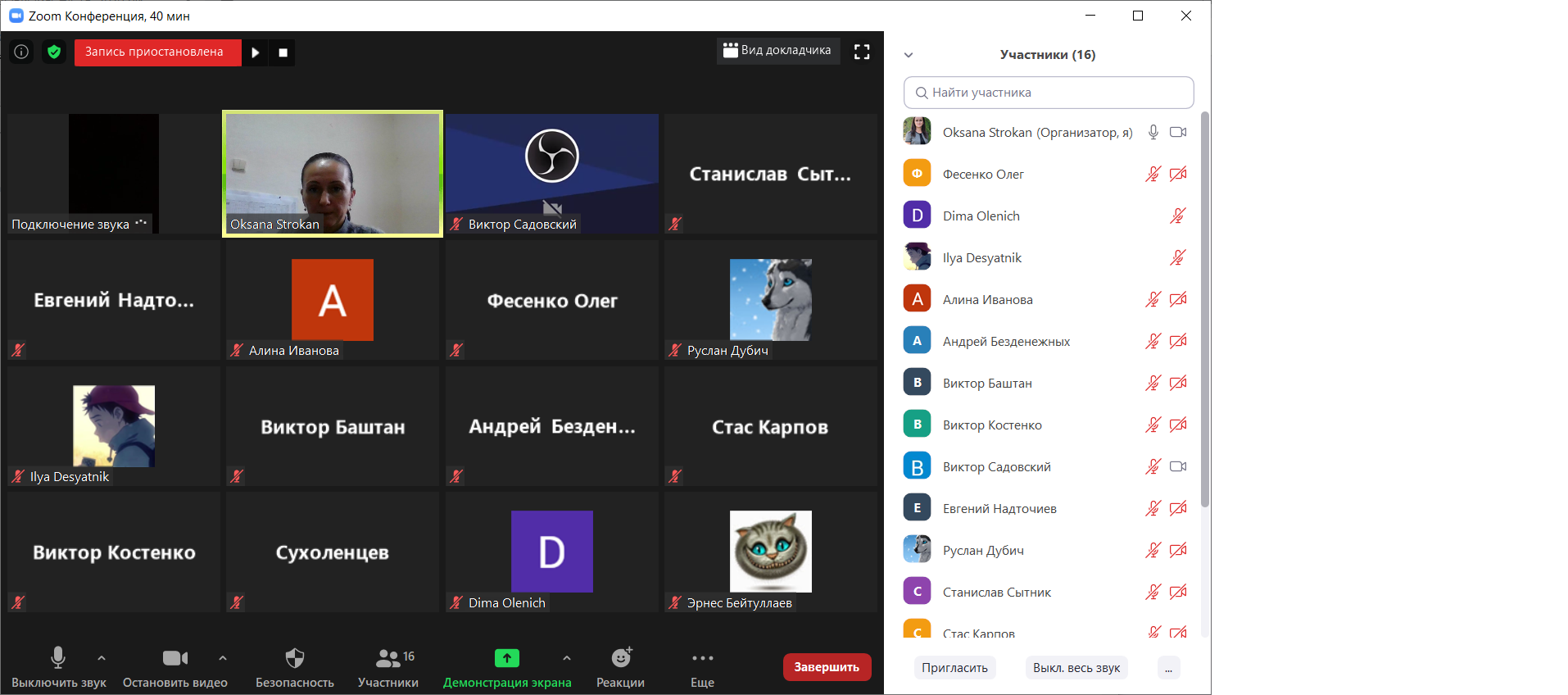Select the Сухоленцев participant tile
1568x695 pixels.
pyautogui.click(x=333, y=552)
